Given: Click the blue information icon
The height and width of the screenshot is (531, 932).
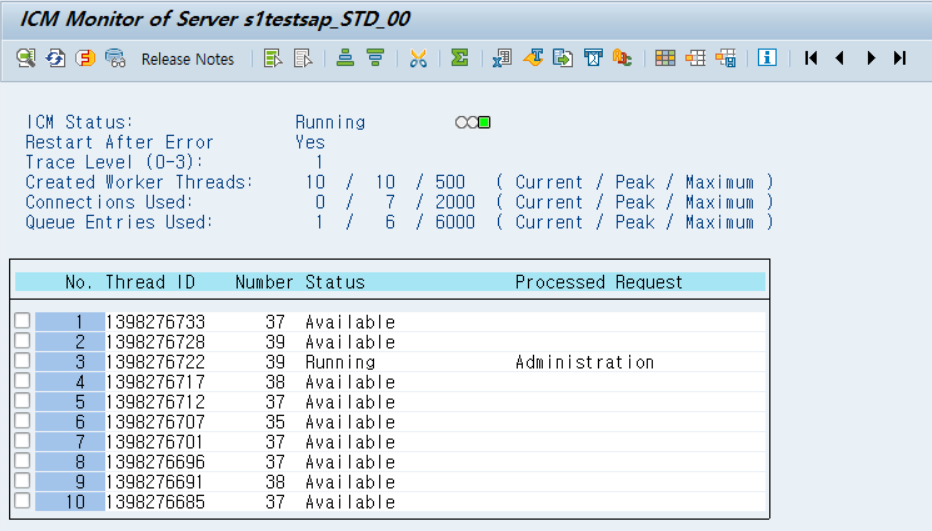Looking at the screenshot, I should (767, 58).
